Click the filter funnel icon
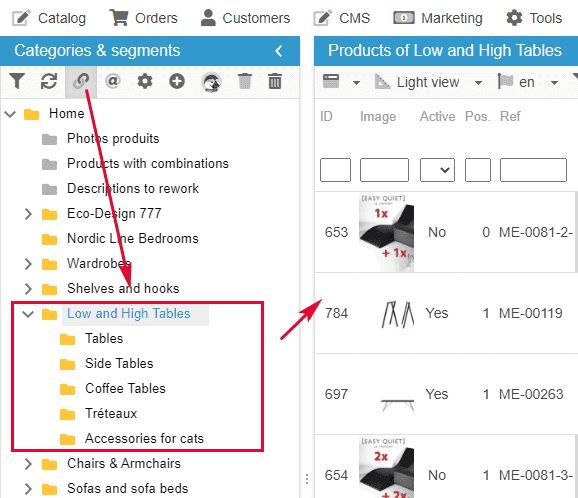The height and width of the screenshot is (498, 578). point(17,81)
